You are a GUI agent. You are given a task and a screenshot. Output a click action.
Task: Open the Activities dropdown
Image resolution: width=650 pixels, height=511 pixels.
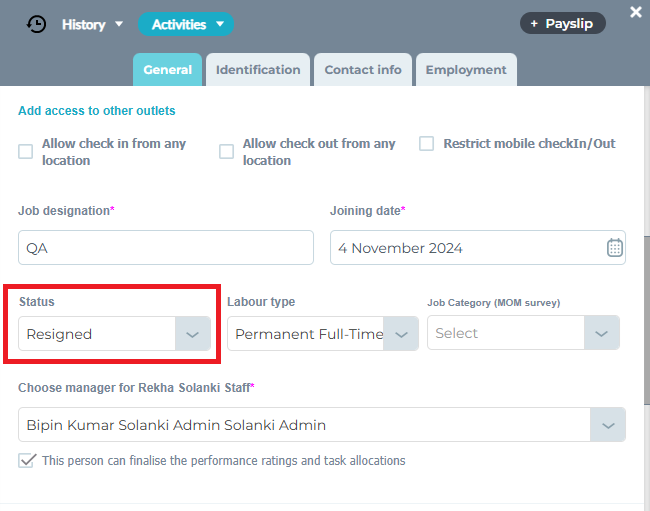(185, 24)
